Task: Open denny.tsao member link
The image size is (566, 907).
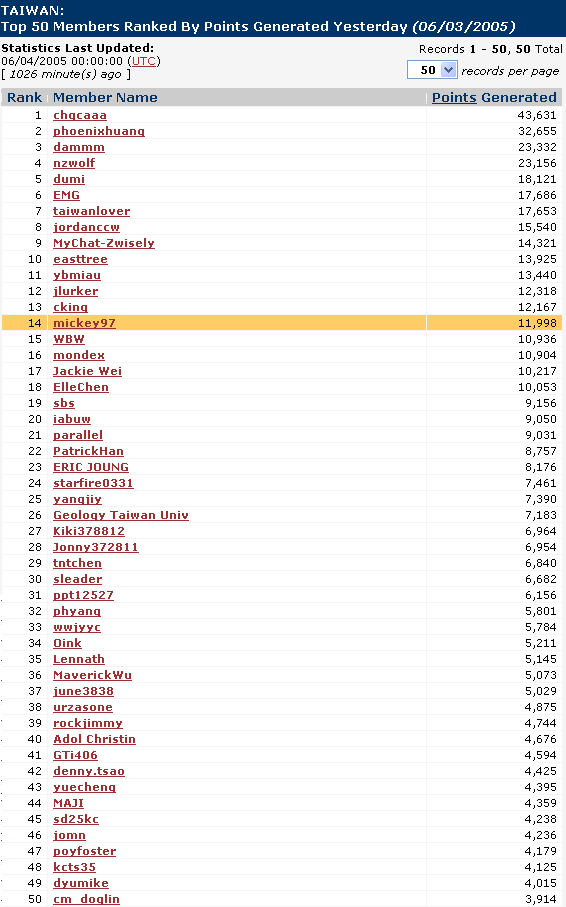Action: point(89,771)
